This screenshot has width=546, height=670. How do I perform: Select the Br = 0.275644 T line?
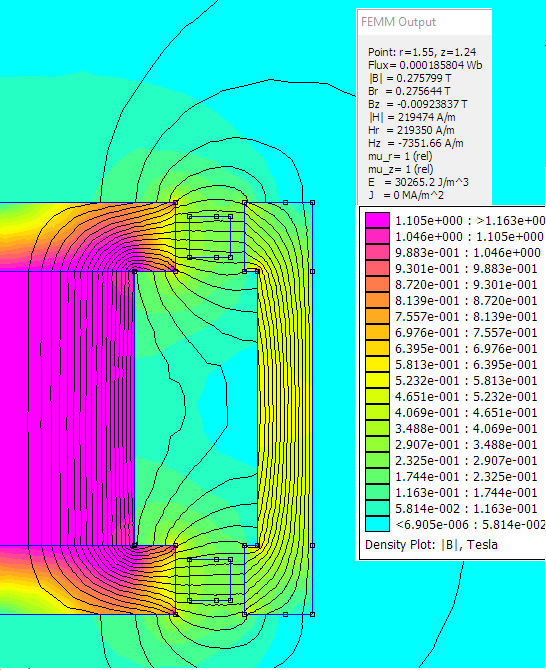click(409, 91)
